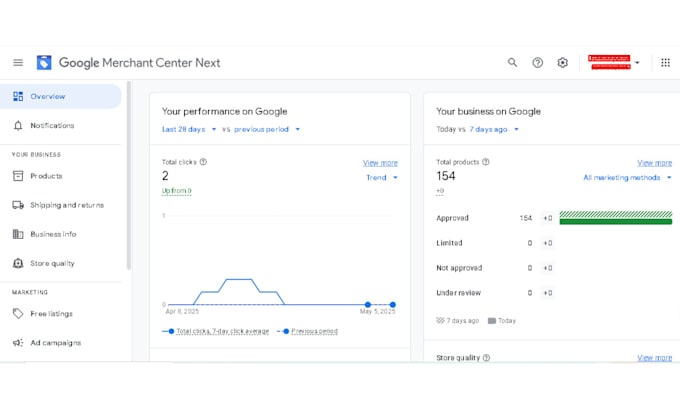
Task: Click View more for Store quality
Action: tap(654, 358)
